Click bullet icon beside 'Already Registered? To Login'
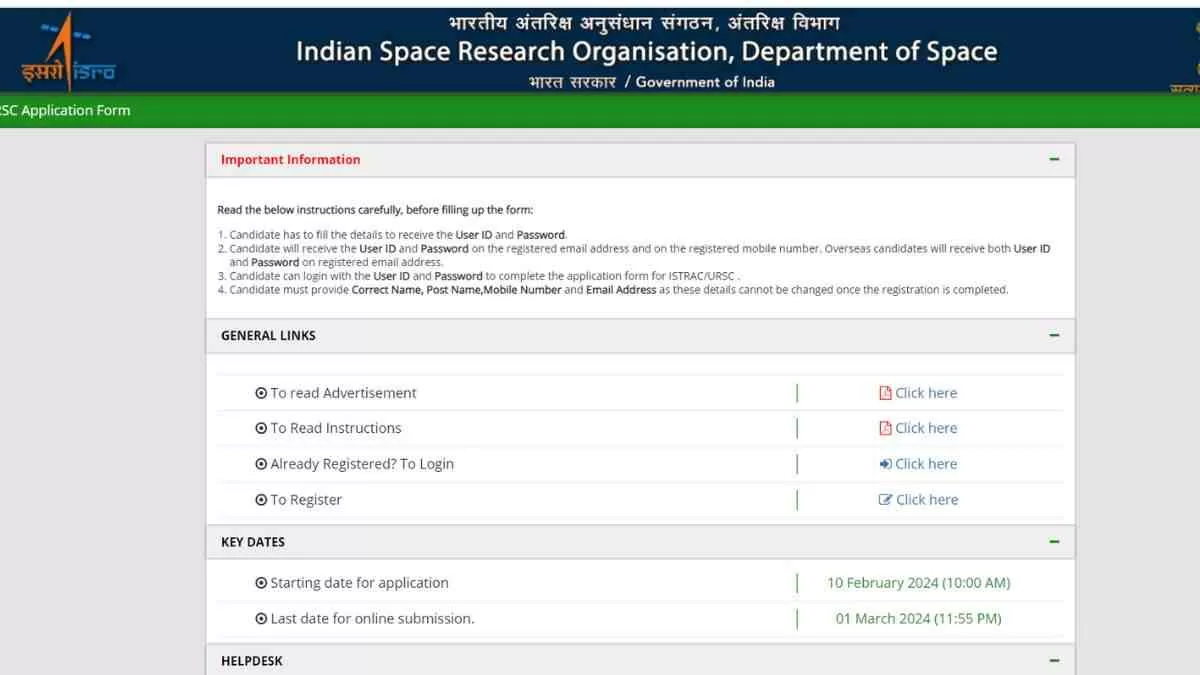Image resolution: width=1200 pixels, height=675 pixels. coord(261,464)
